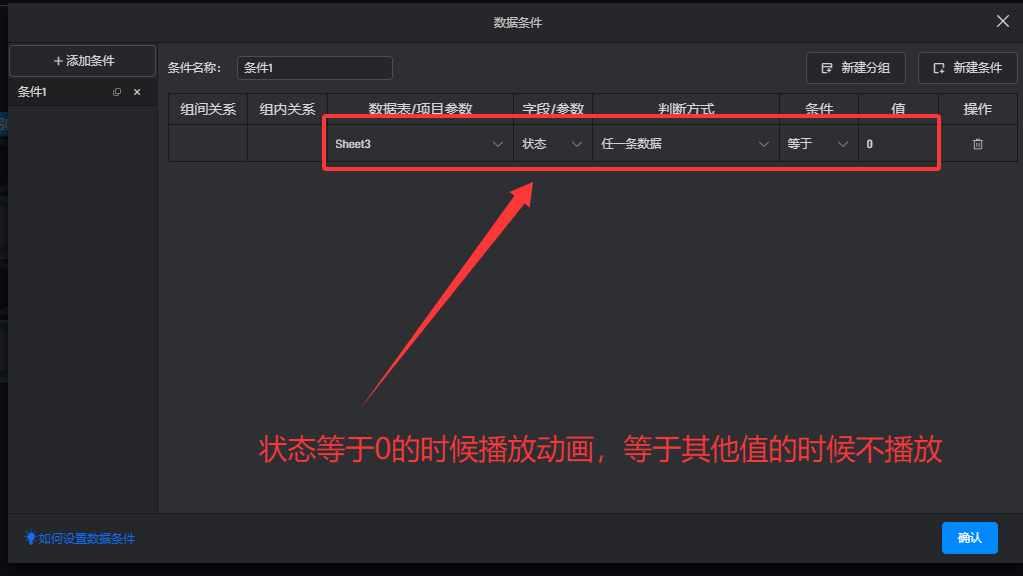Open the 等于 condition dropdown
This screenshot has width=1023, height=576.
[x=818, y=144]
